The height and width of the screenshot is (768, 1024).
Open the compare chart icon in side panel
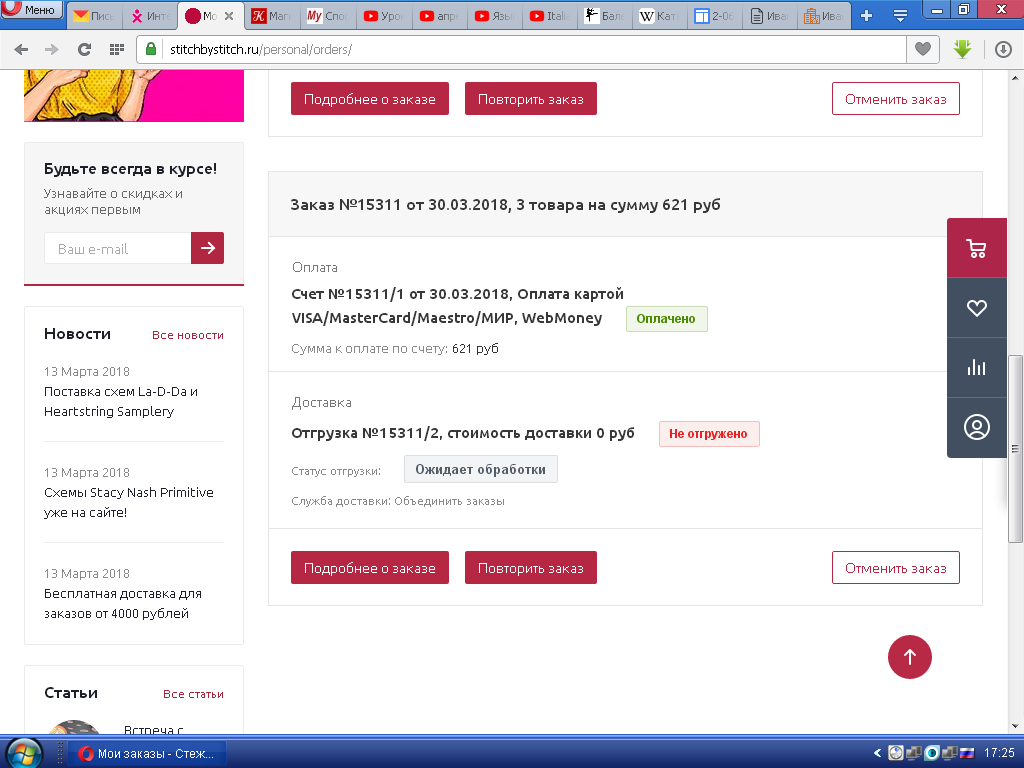(x=976, y=367)
